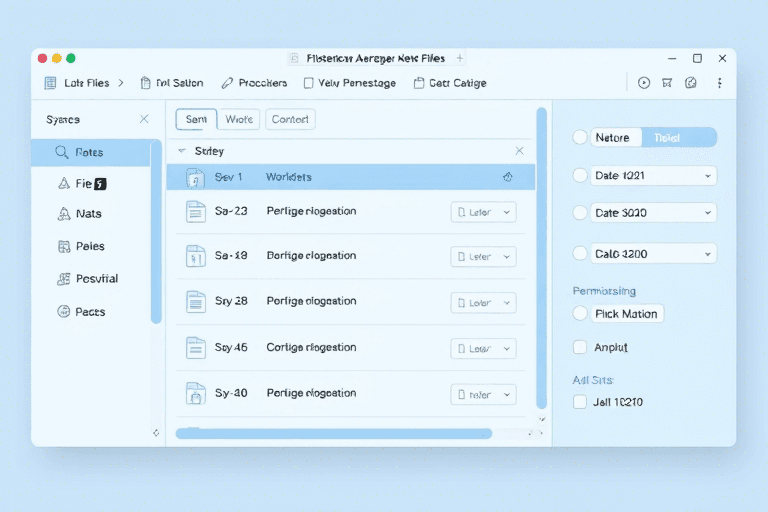The image size is (768, 512).
Task: Click the document icon in the Sa-23 row
Action: (x=196, y=211)
